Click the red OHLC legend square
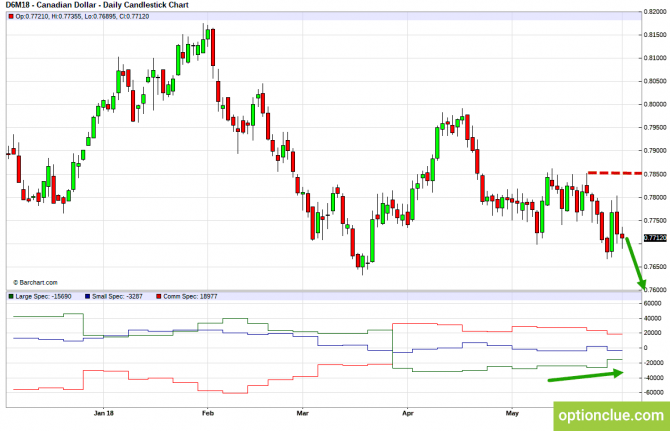This screenshot has width=670, height=431. click(x=11, y=17)
